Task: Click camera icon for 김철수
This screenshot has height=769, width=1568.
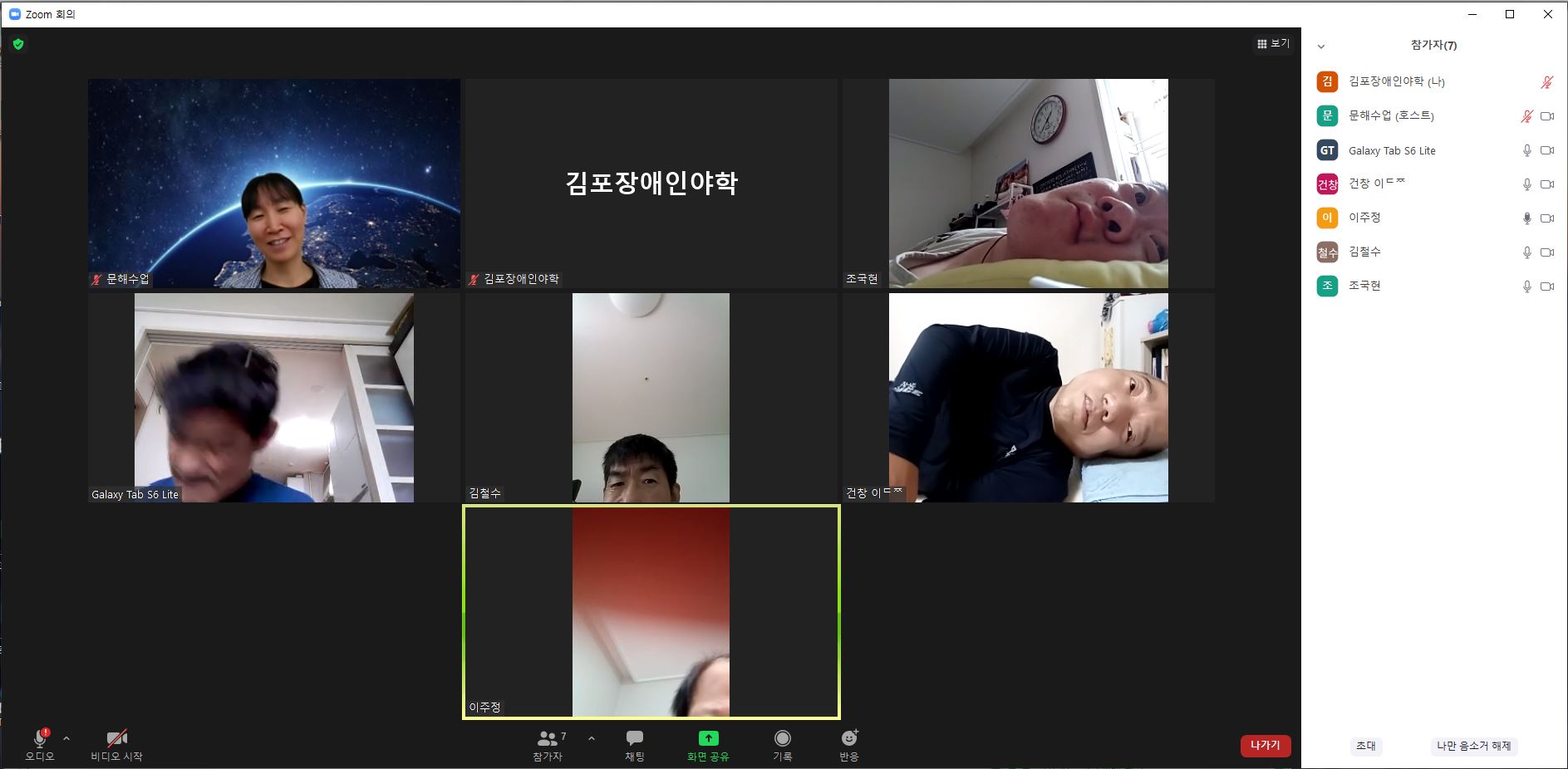Action: click(1547, 252)
